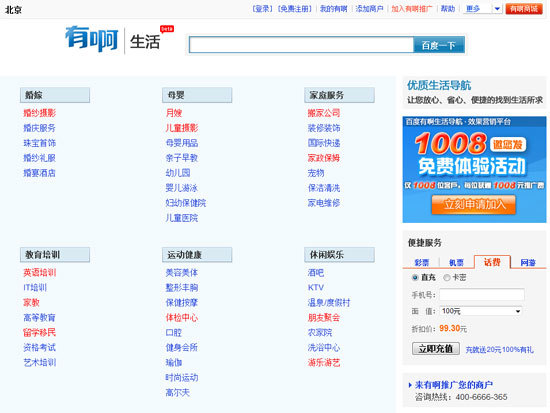Viewport: 550px width, 413px height.
Task: Click the 添加商户 link
Action: point(369,9)
